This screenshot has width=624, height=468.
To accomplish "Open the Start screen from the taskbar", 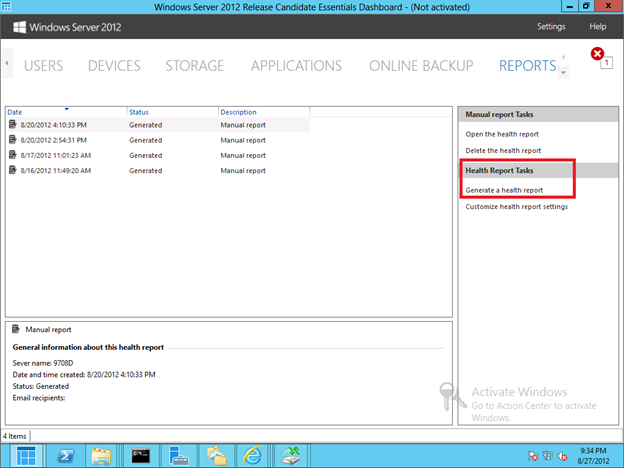I will tap(26, 456).
